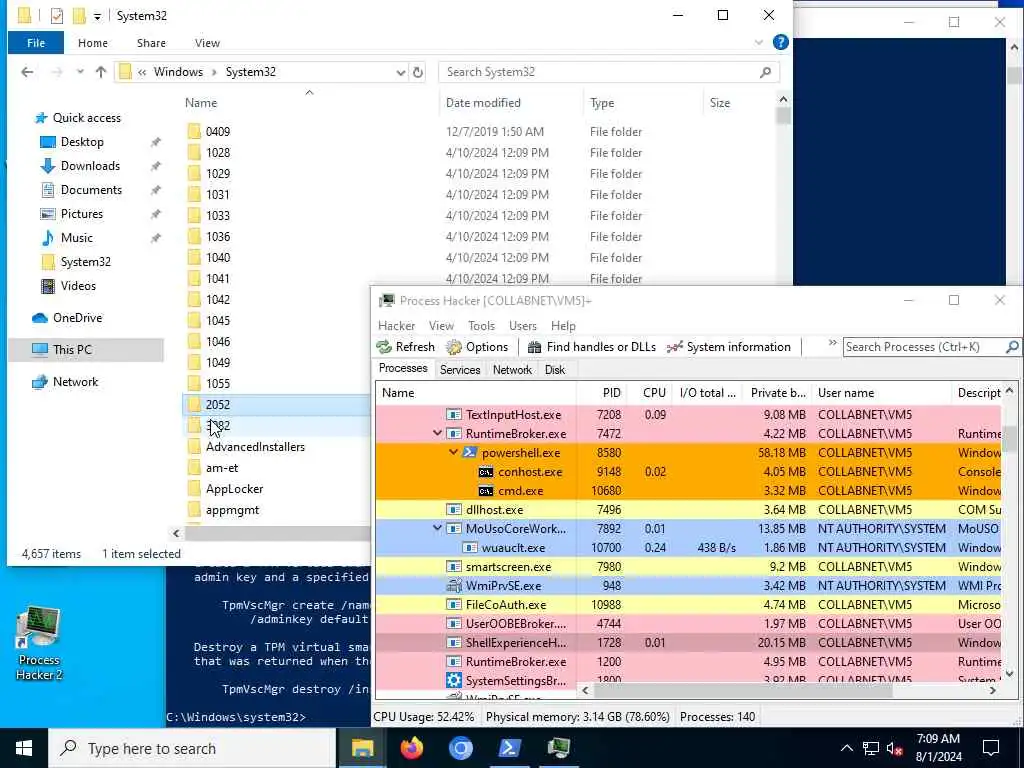Viewport: 1024px width, 768px height.
Task: Click Explorer refresh address button
Action: click(418, 72)
